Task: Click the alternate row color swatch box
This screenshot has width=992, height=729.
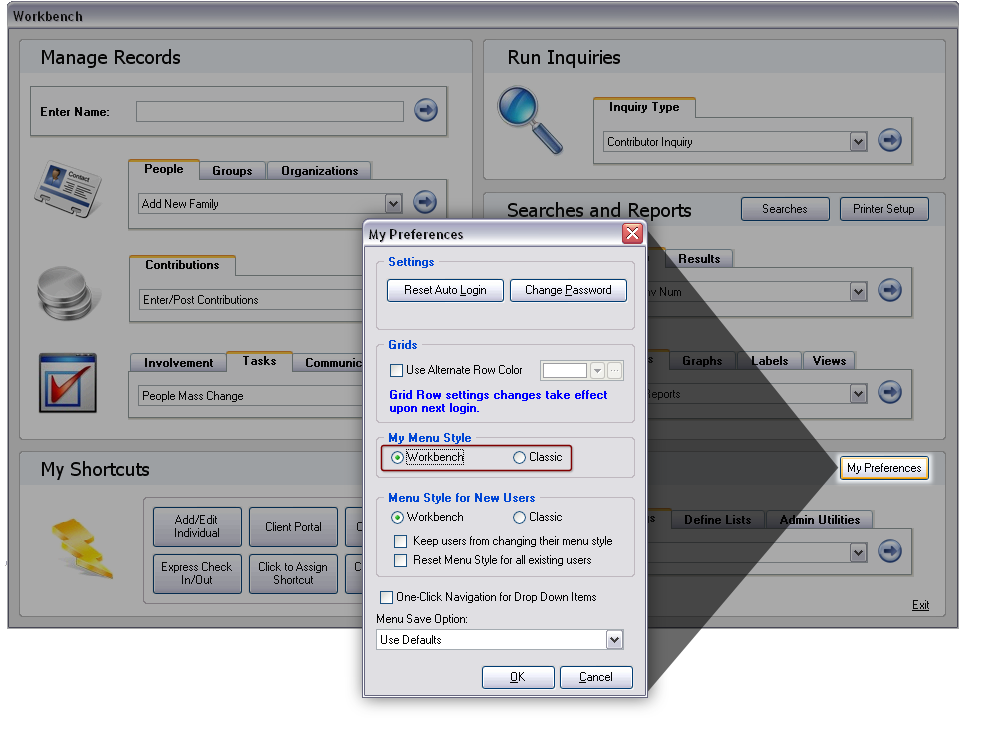Action: pyautogui.click(x=564, y=370)
